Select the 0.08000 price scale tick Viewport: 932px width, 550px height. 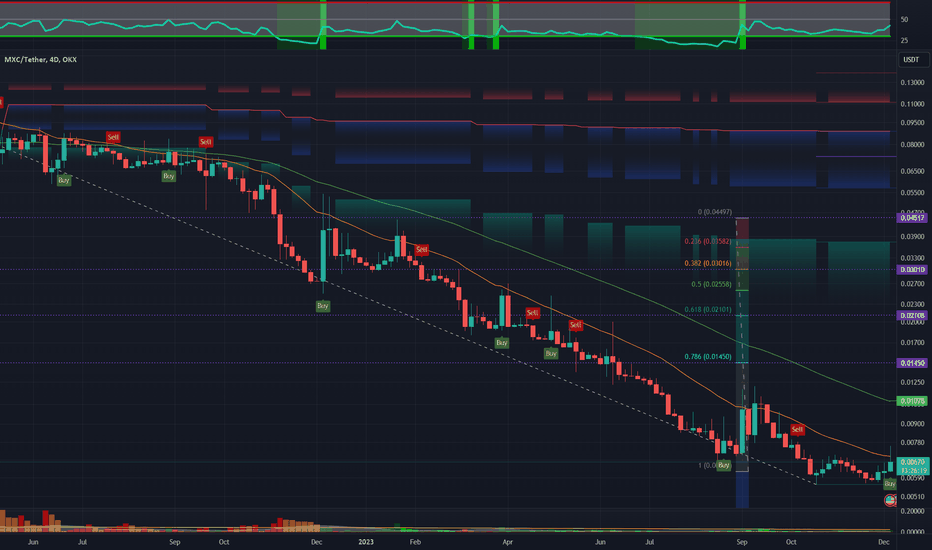912,144
